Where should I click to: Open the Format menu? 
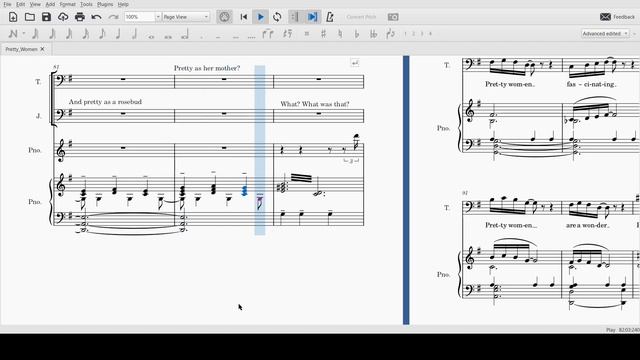pos(67,4)
